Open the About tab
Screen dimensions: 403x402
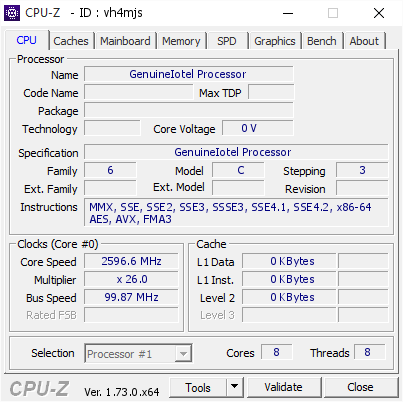(364, 41)
